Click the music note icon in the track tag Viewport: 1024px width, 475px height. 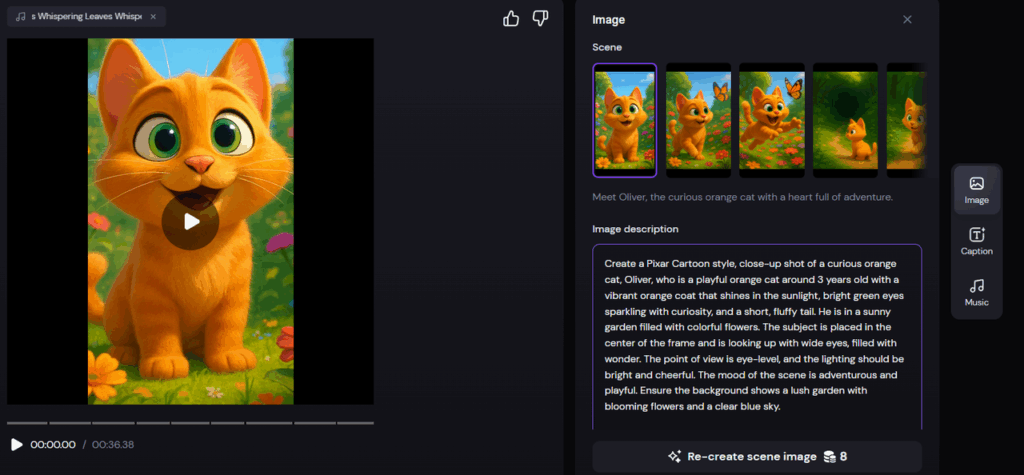[21, 17]
